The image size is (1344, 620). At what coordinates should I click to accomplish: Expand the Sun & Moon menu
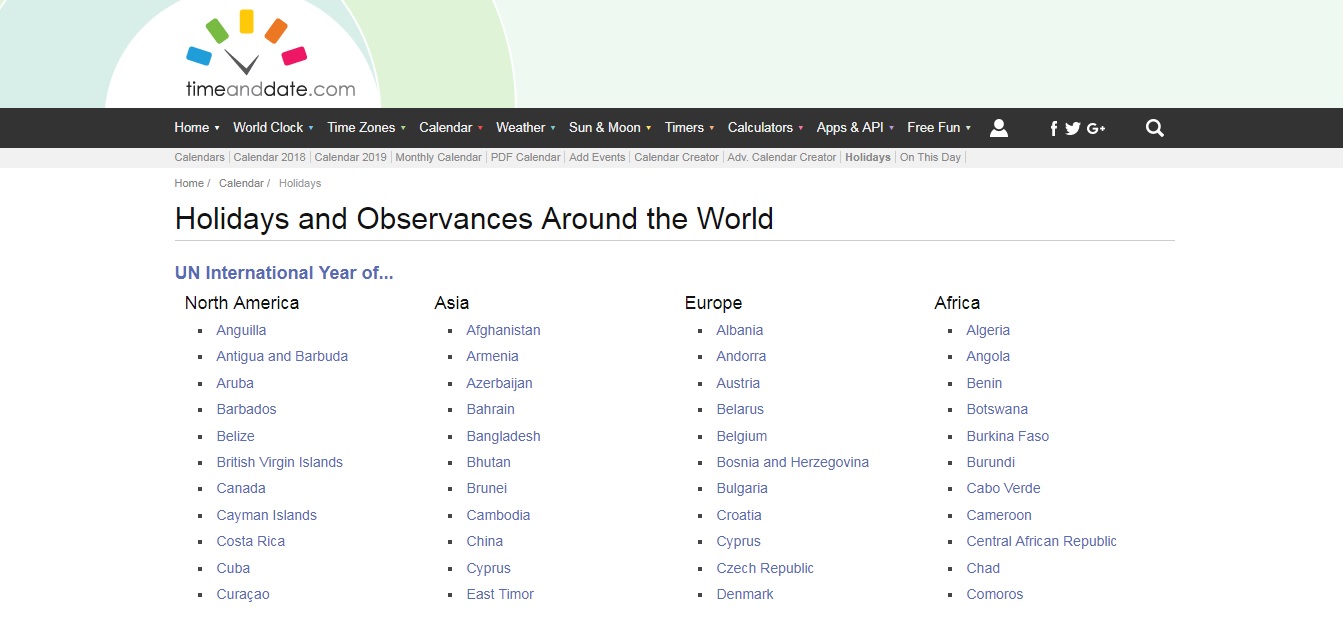(x=609, y=128)
